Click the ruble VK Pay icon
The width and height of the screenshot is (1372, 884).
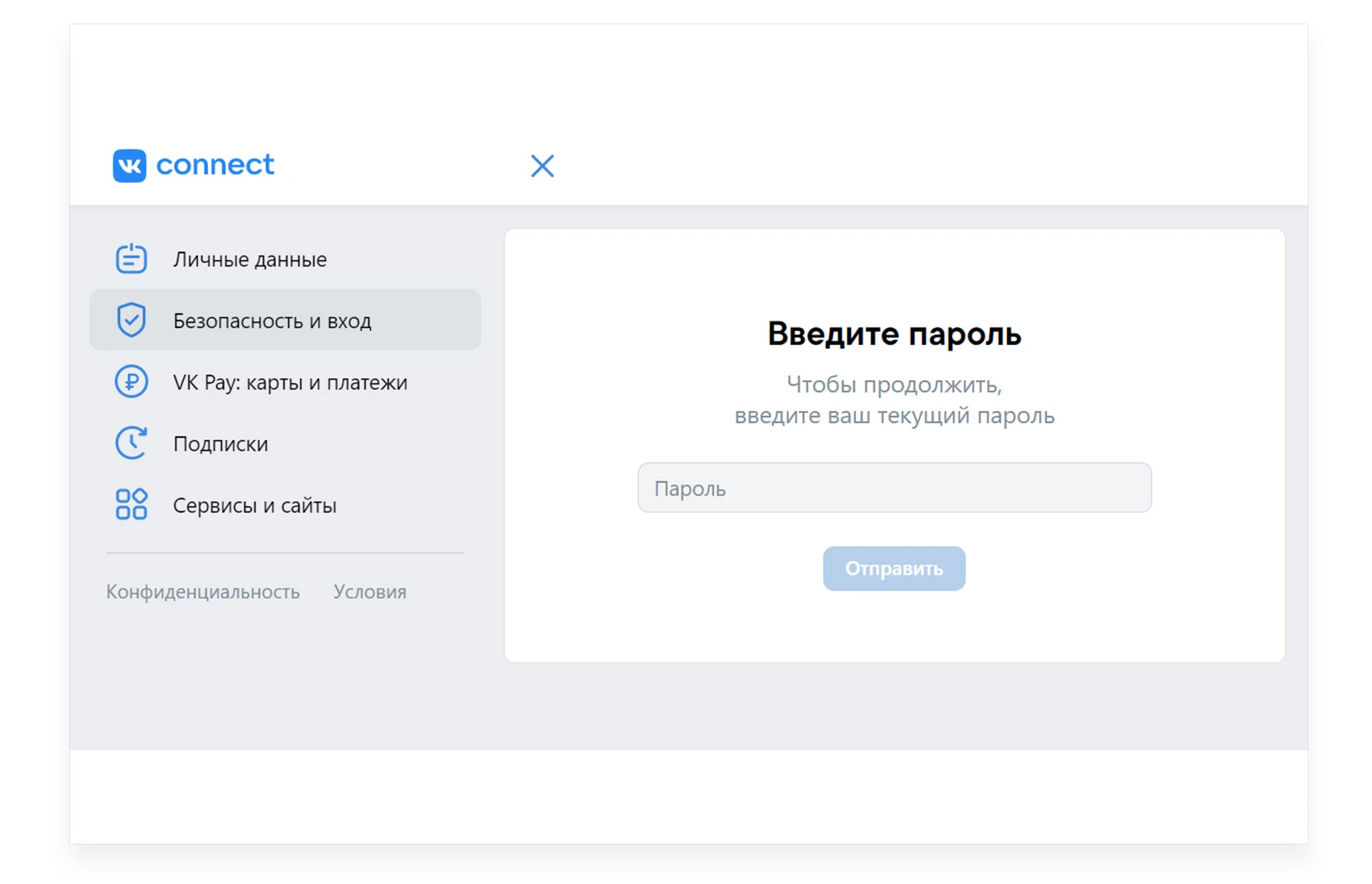coord(131,382)
